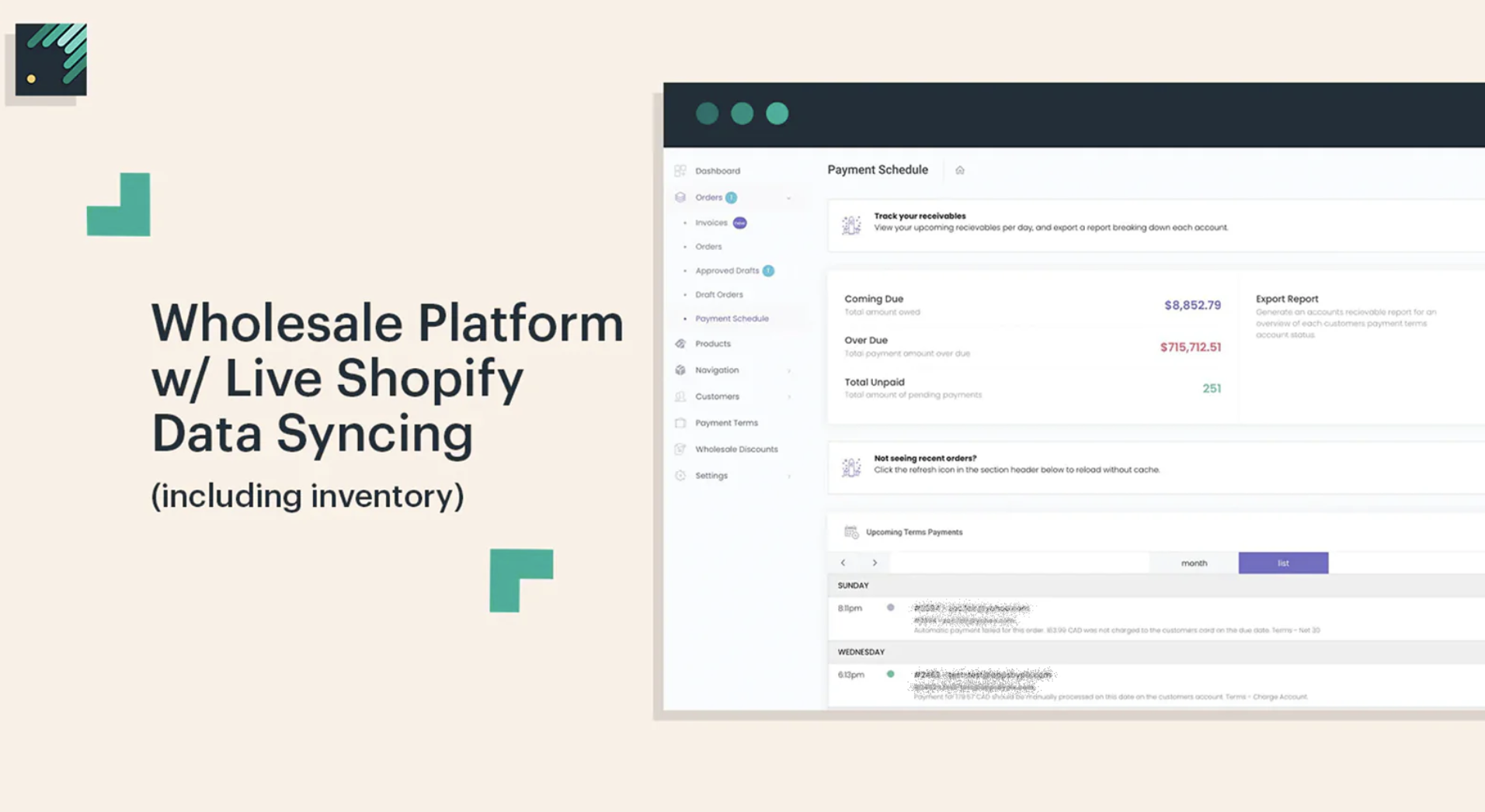Open the Customers sidebar icon

pyautogui.click(x=680, y=397)
